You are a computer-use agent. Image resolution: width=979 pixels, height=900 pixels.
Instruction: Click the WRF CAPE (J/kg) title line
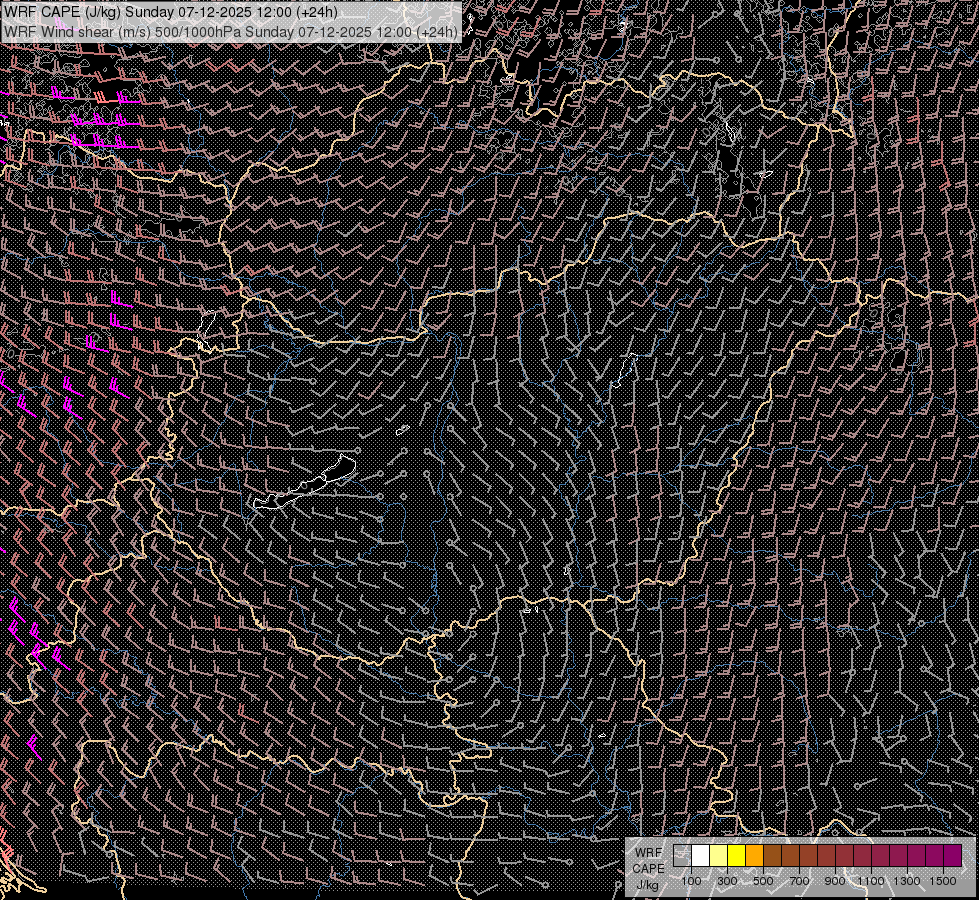(x=170, y=12)
